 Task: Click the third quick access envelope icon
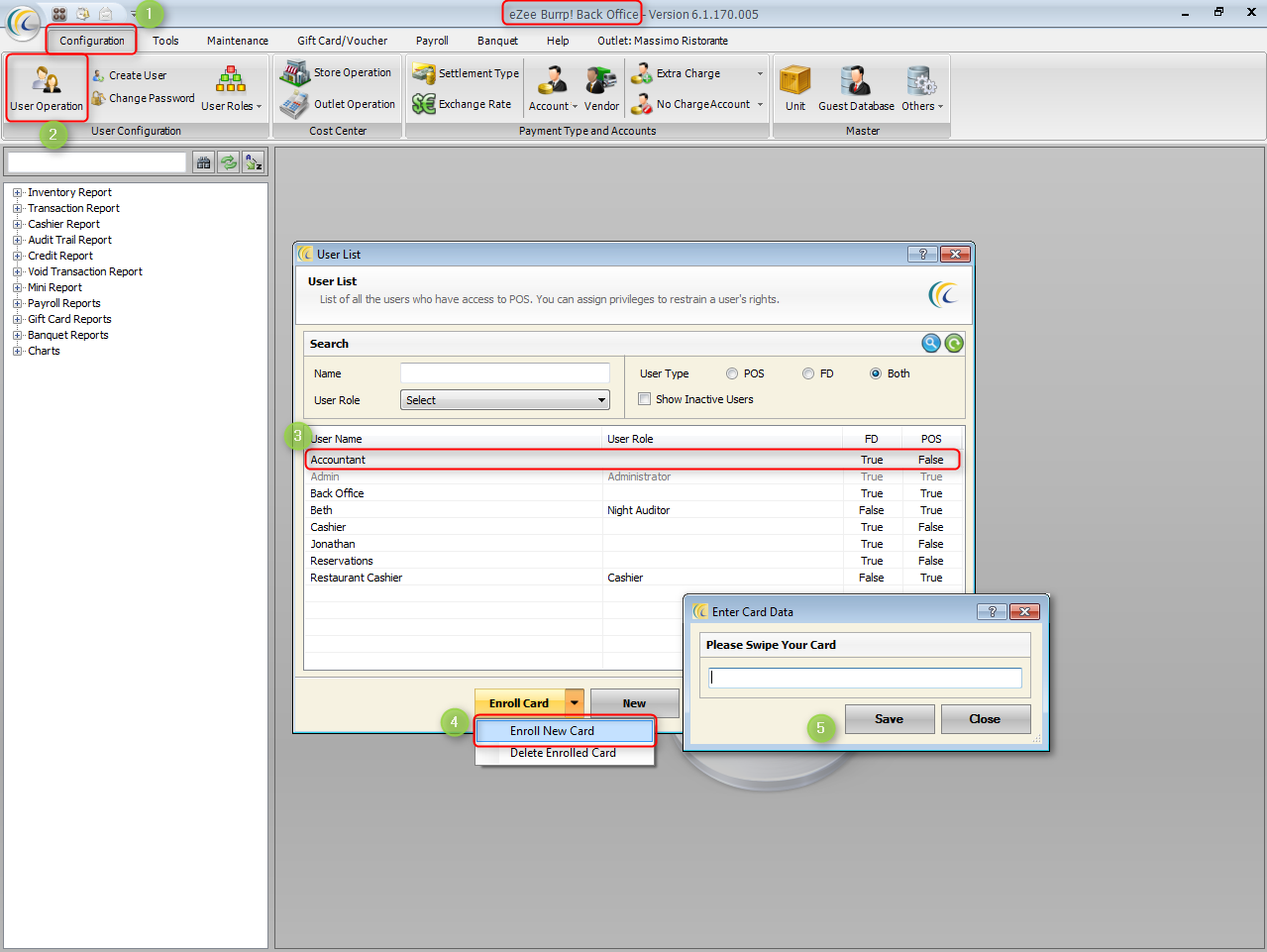(x=105, y=14)
